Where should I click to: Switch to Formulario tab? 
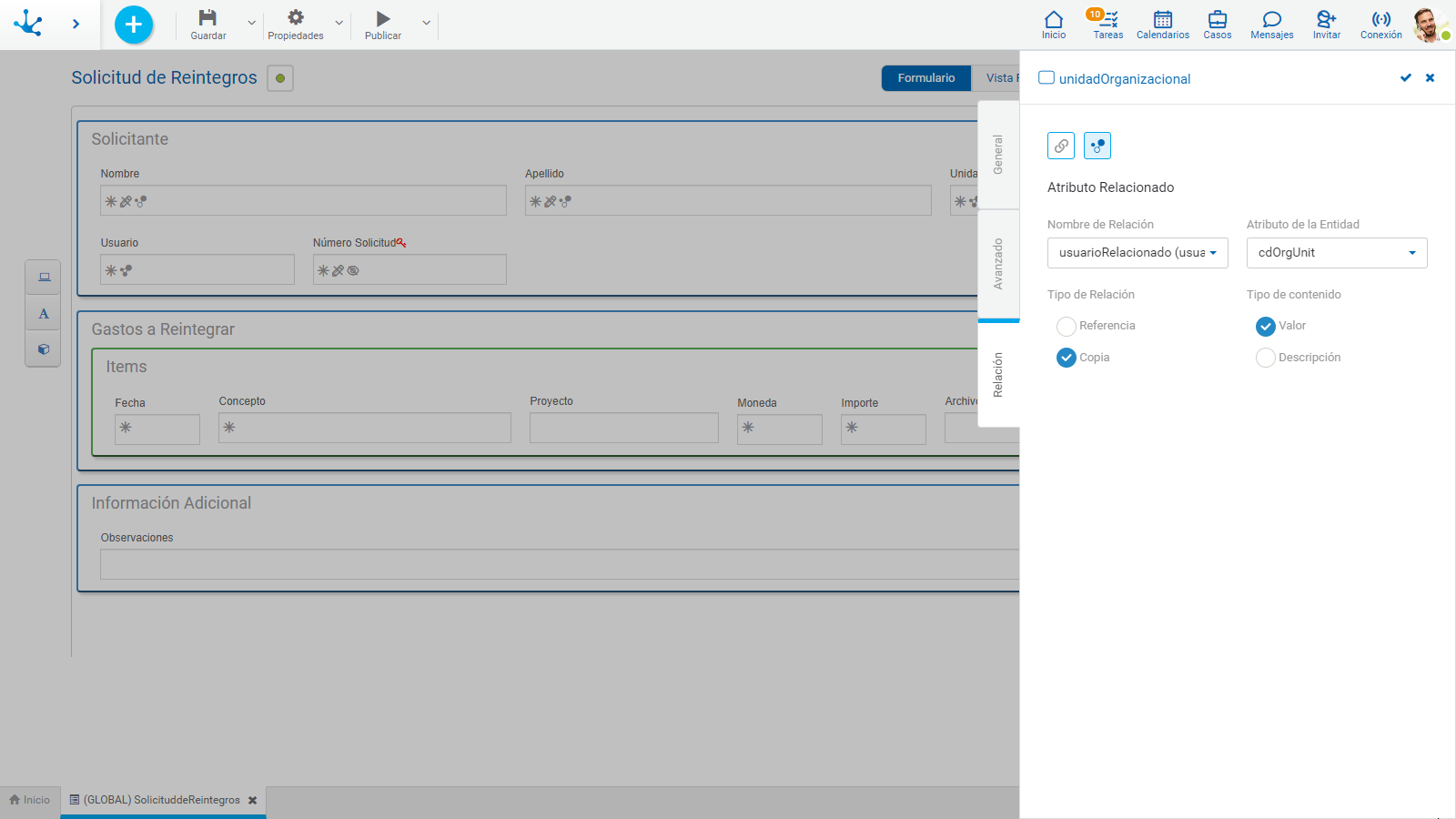click(926, 78)
